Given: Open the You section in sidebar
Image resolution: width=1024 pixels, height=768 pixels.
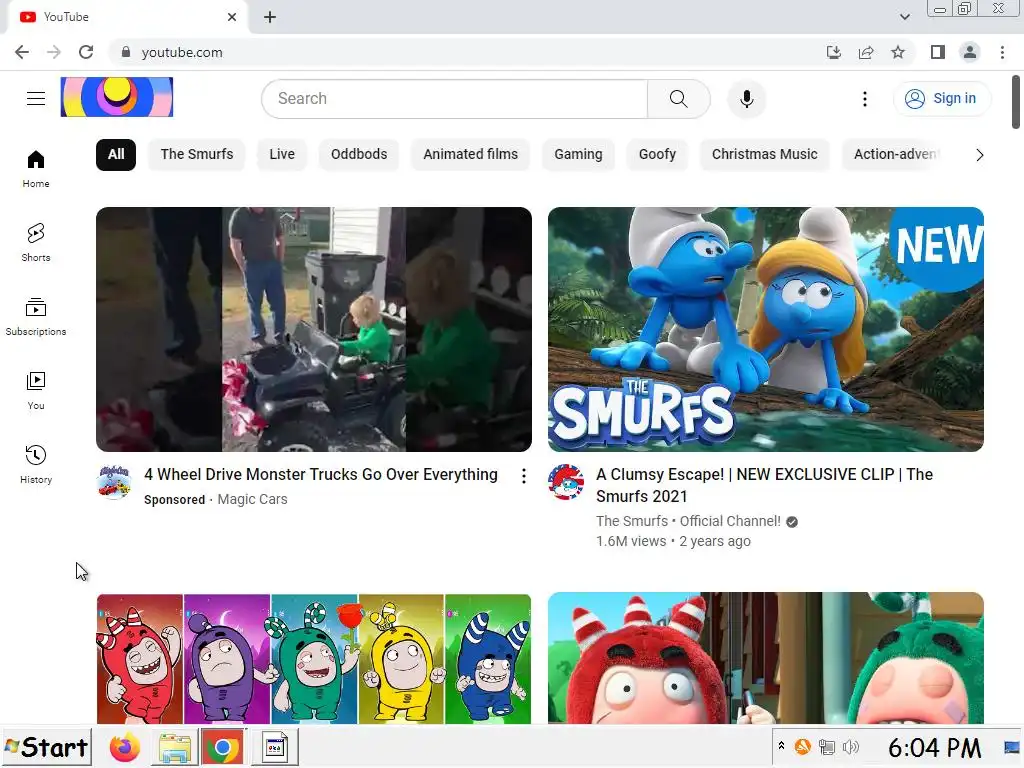Looking at the screenshot, I should click(36, 391).
